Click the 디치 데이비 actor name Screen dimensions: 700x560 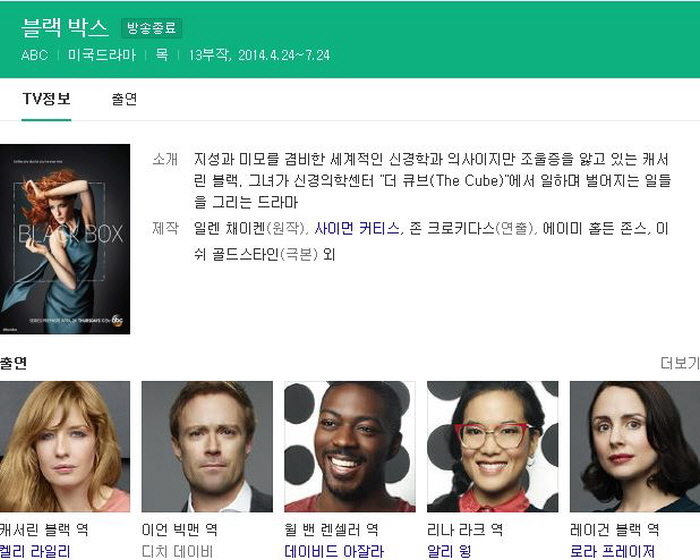coord(177,551)
